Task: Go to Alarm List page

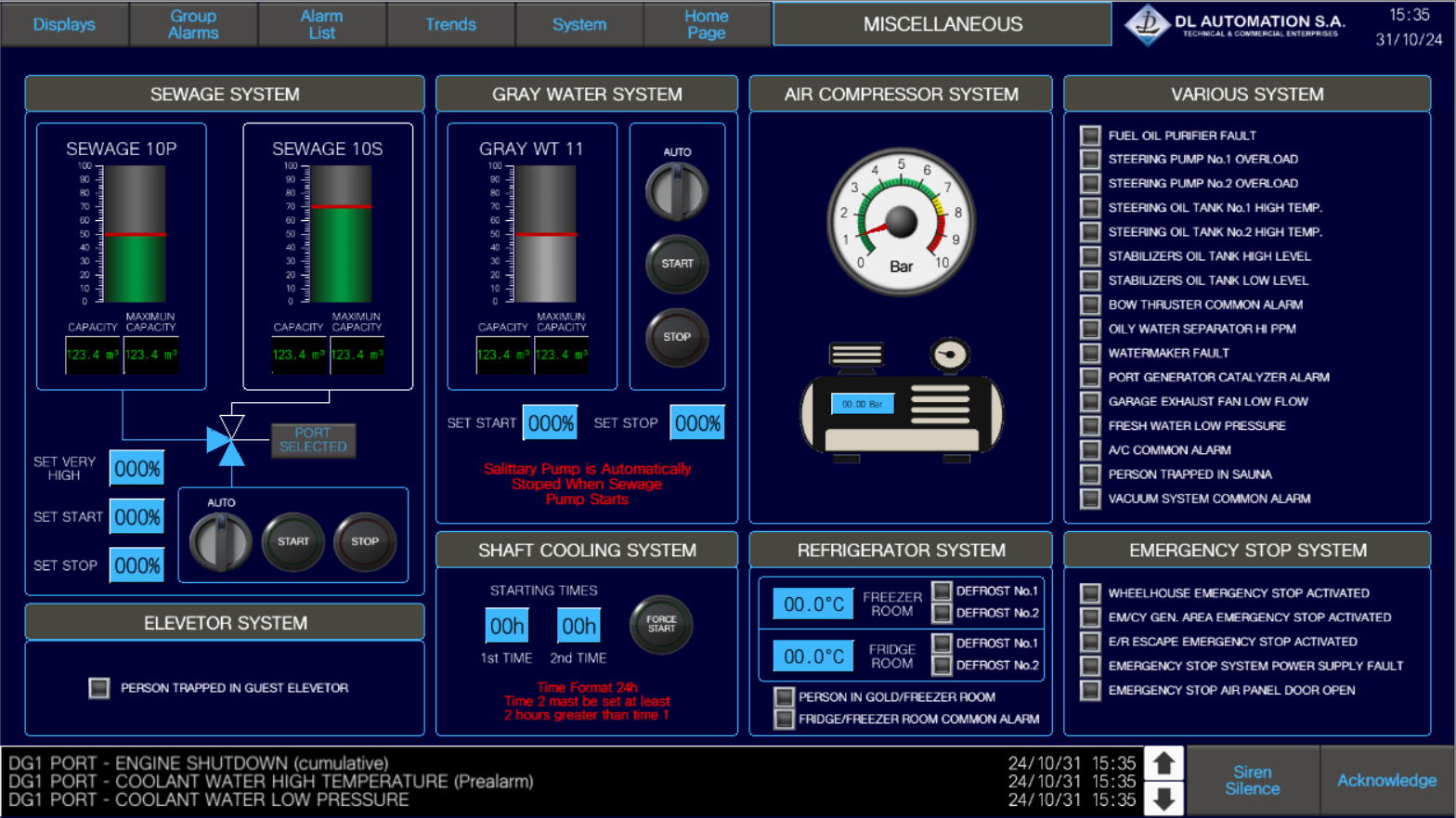Action: click(x=321, y=24)
